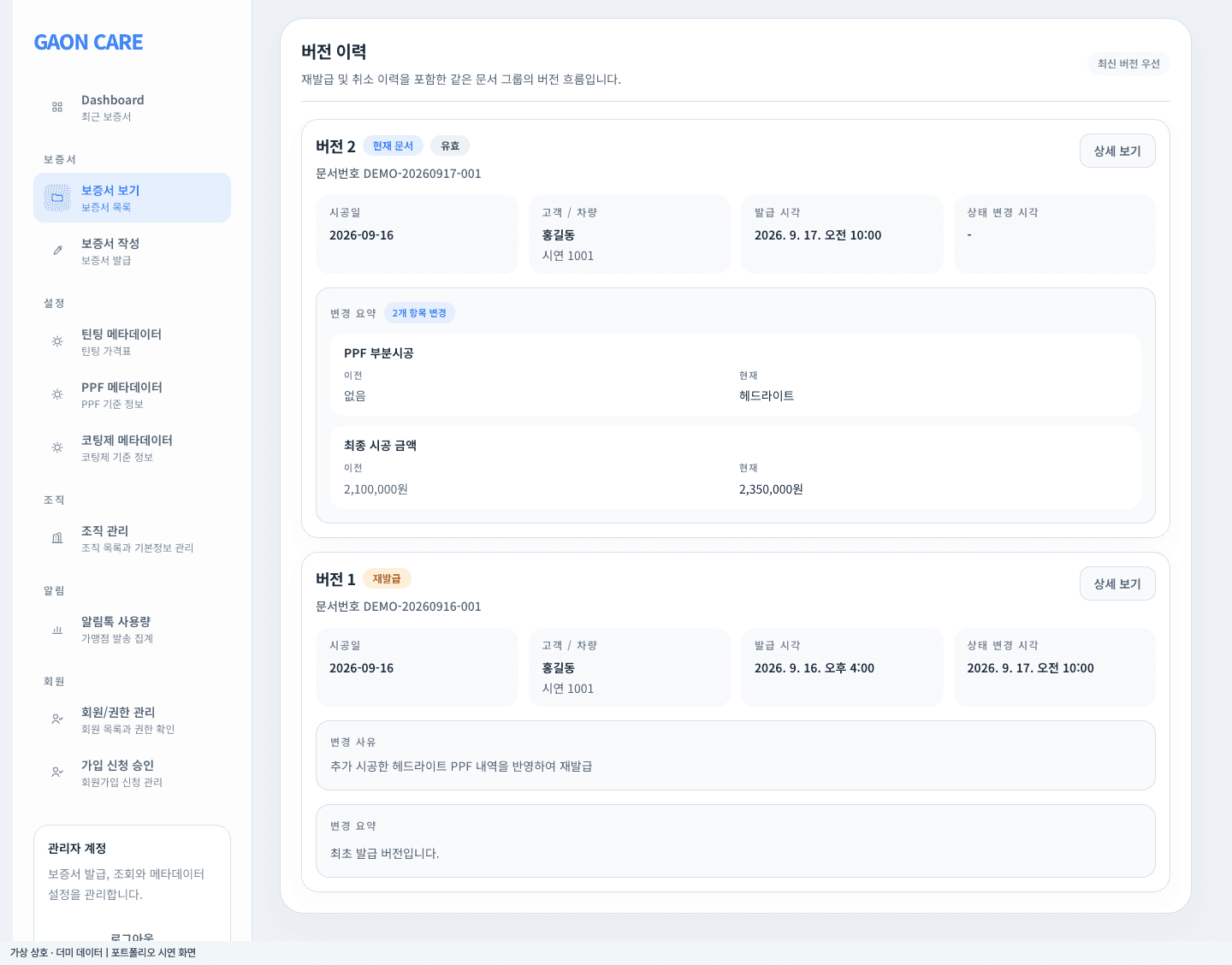Viewport: 1232px width, 965px height.
Task: Click the 알림톡 사용량 chart icon
Action: point(57,629)
